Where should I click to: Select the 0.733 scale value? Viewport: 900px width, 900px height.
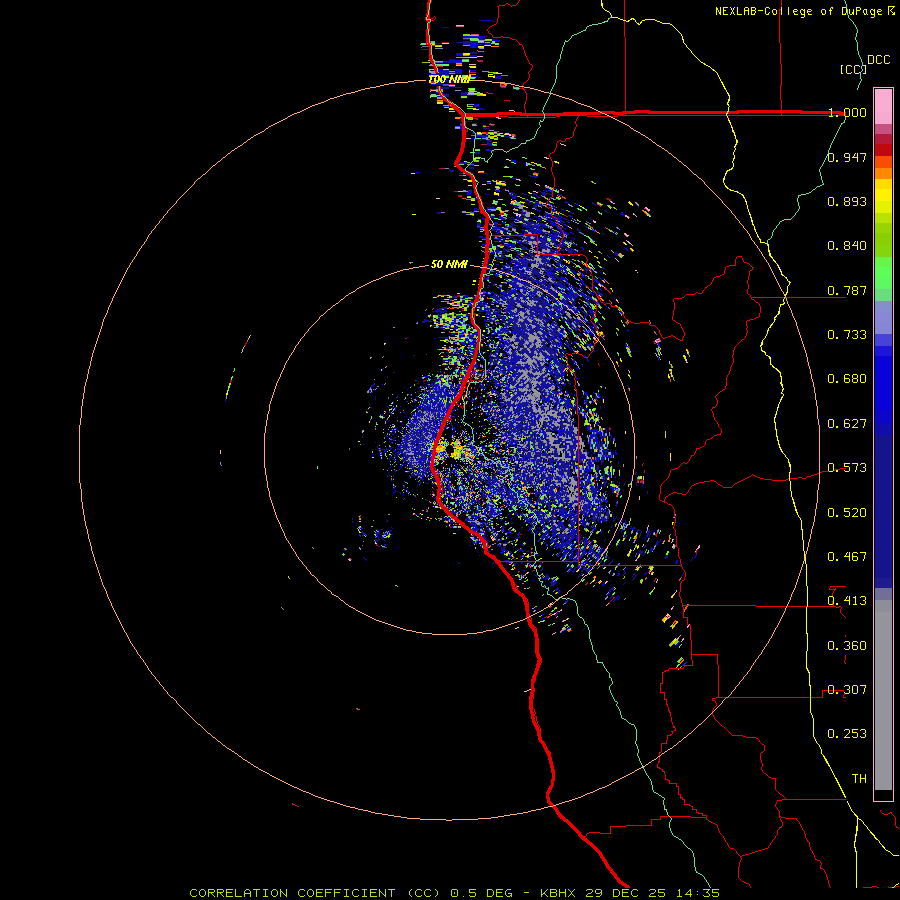pos(847,335)
